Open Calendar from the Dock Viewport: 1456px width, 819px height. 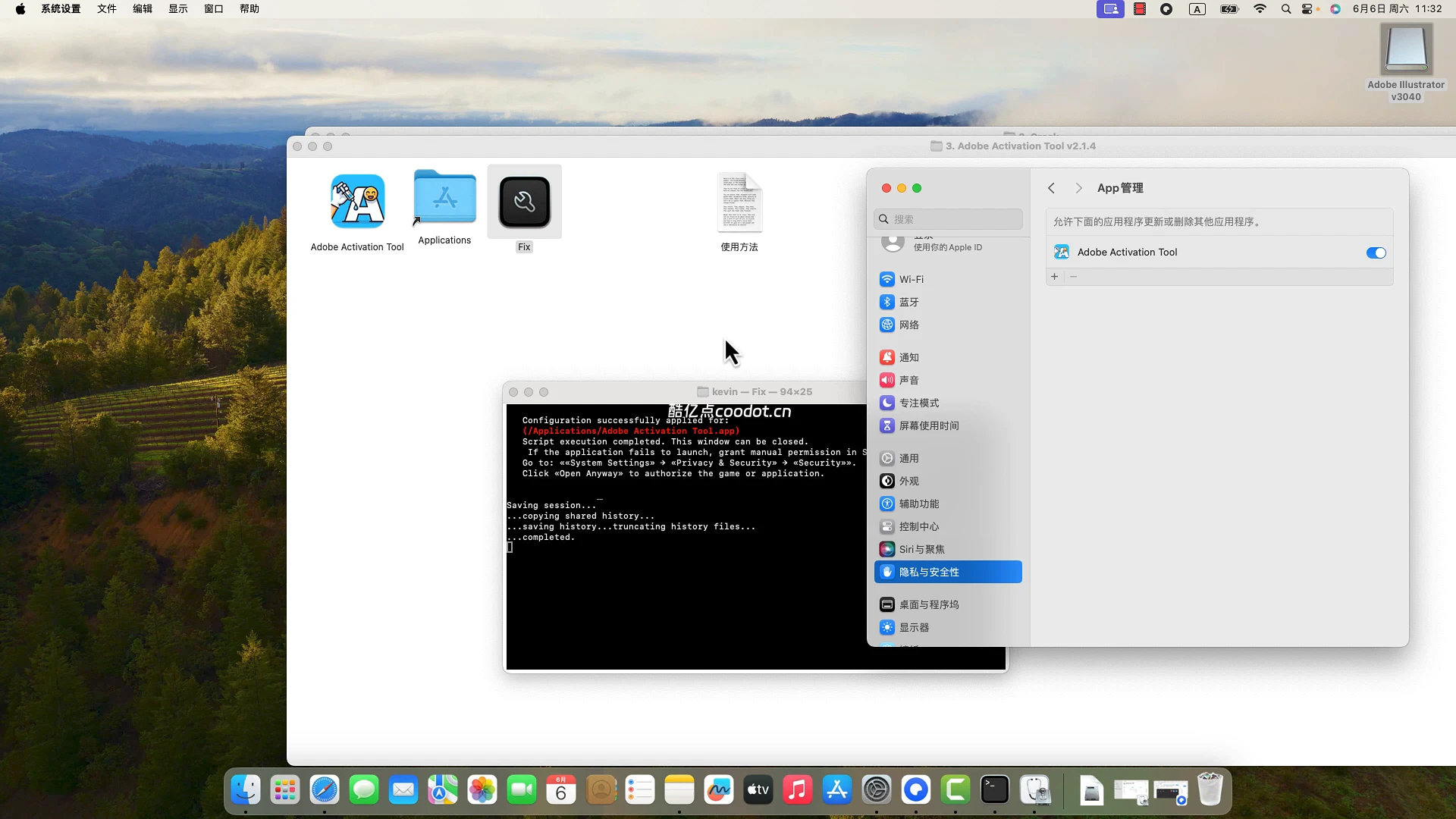point(561,790)
